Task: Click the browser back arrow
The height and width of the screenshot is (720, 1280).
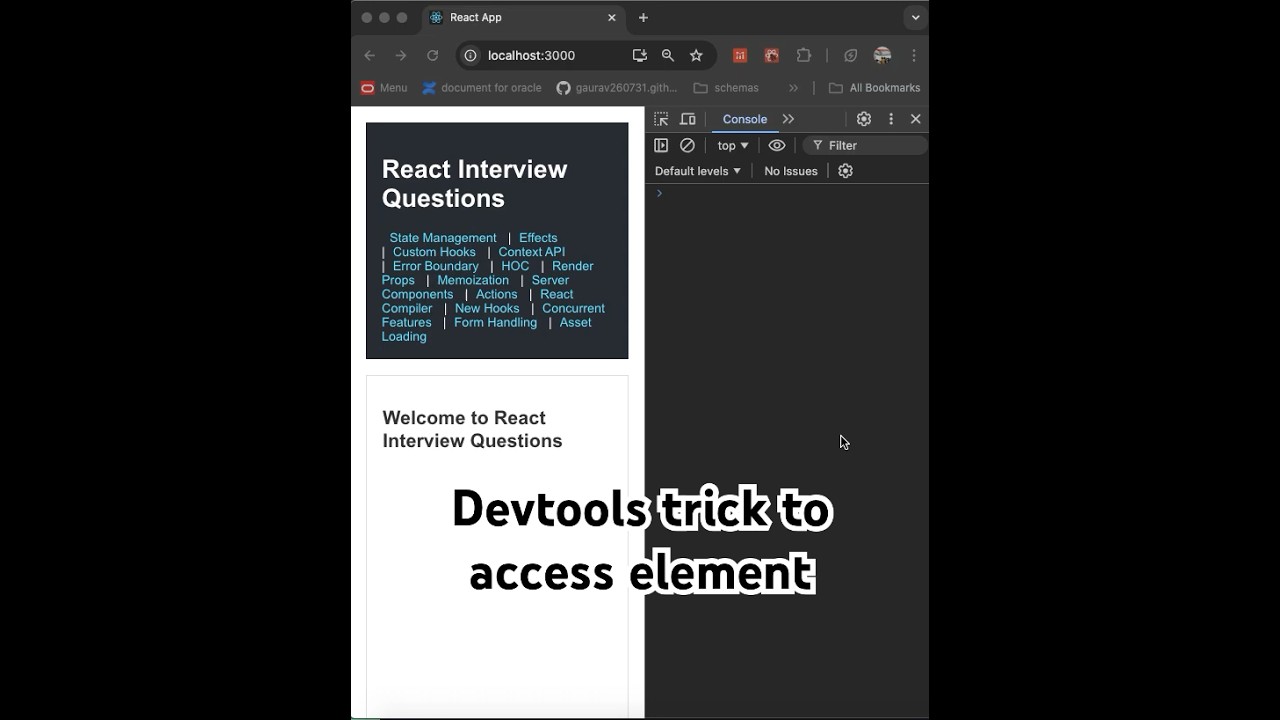Action: click(369, 56)
